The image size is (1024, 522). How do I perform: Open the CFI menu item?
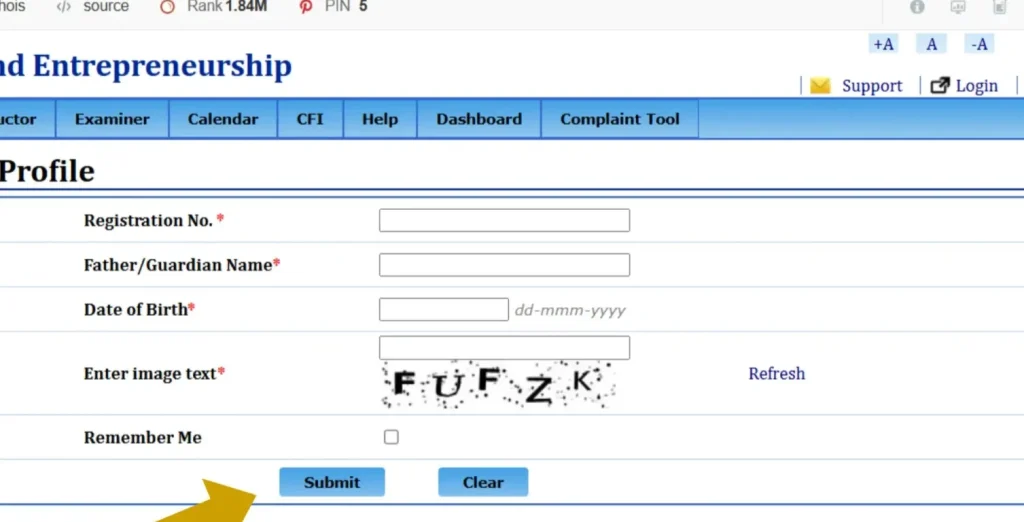310,119
